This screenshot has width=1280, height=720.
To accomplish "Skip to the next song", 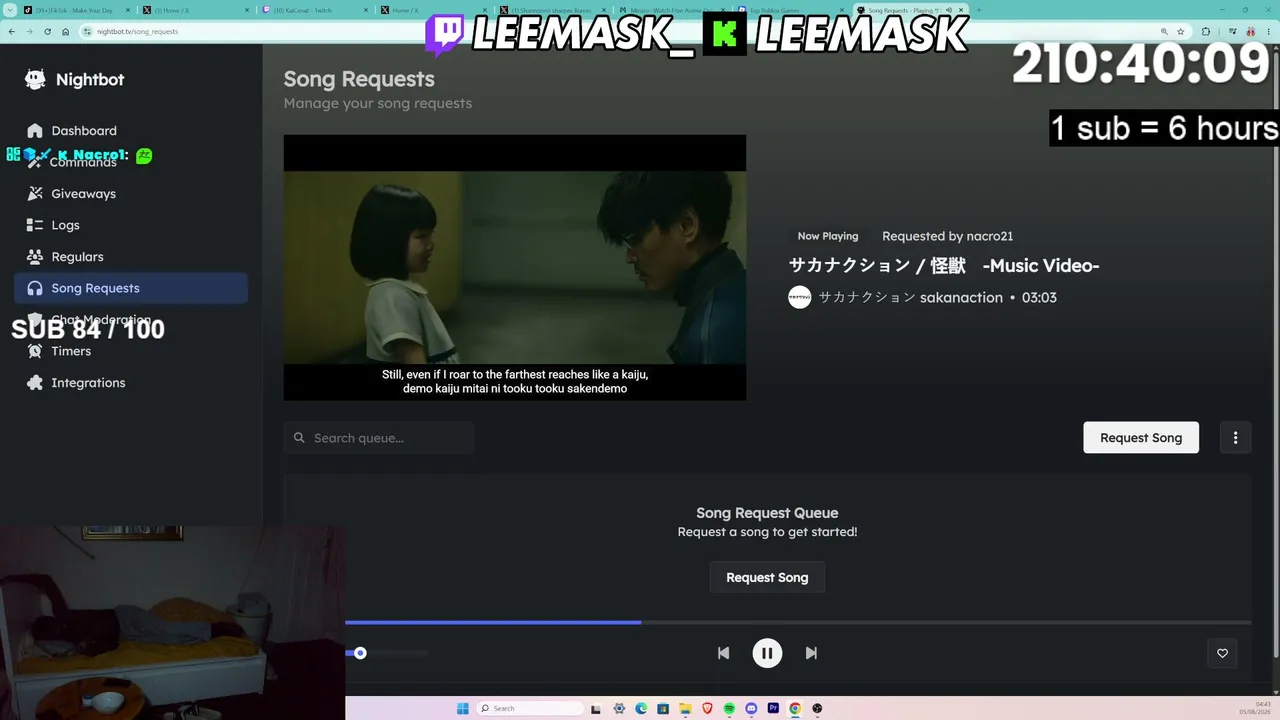I will pos(811,653).
